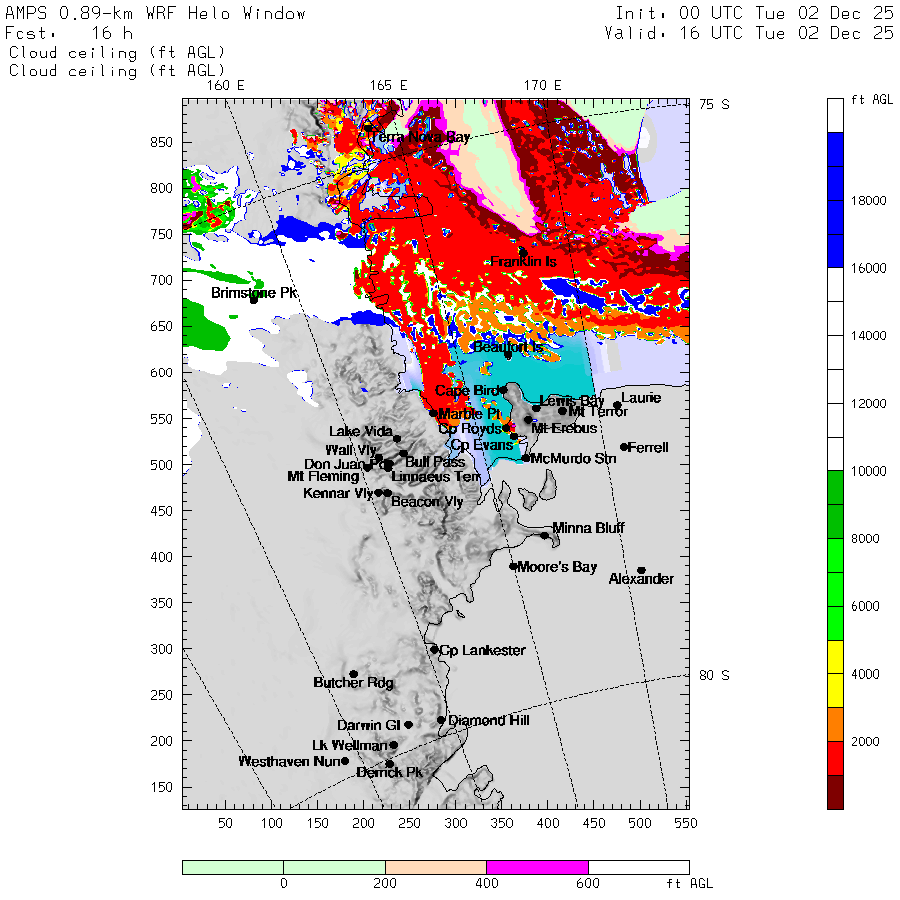900x900 pixels.
Task: Click the Alexander label
Action: pos(641,579)
